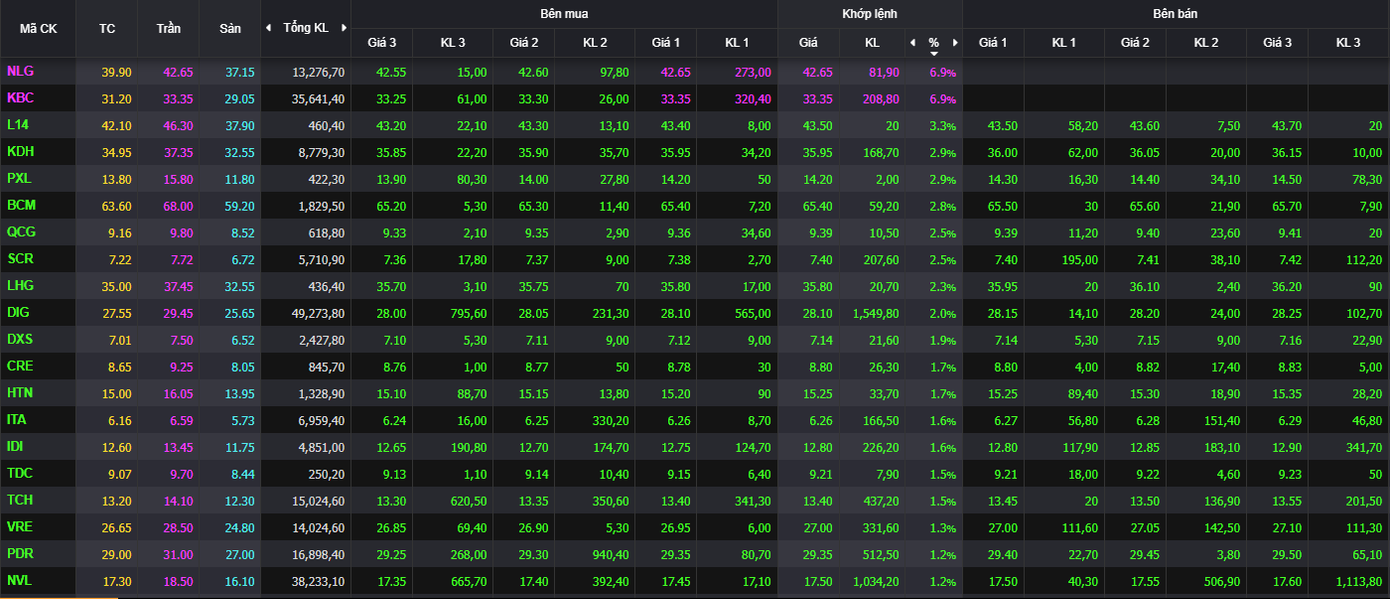Screen dimensions: 1390x599
Task: Click the TC column header
Action: pos(107,28)
